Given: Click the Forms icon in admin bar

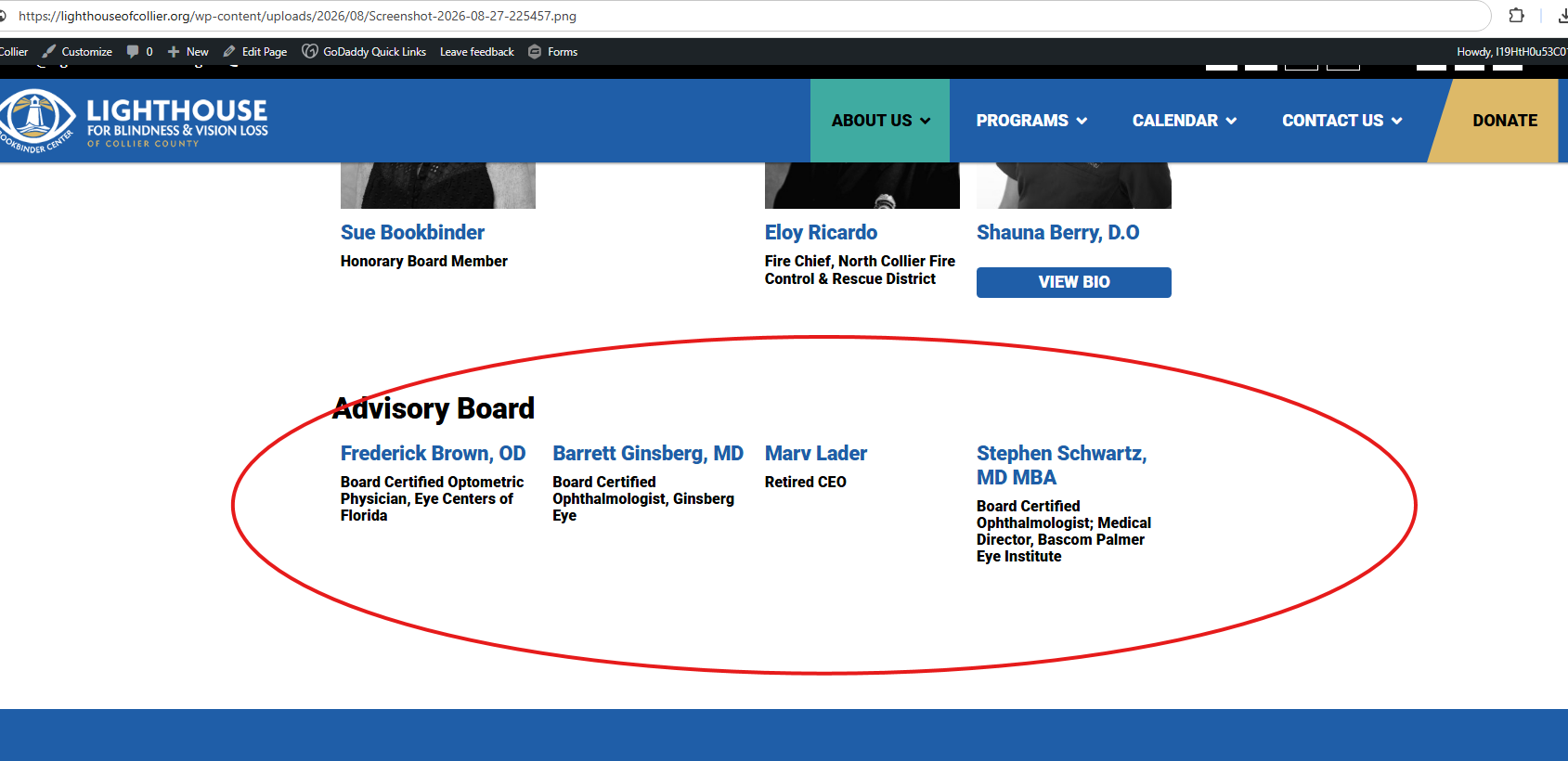Looking at the screenshot, I should coord(535,52).
